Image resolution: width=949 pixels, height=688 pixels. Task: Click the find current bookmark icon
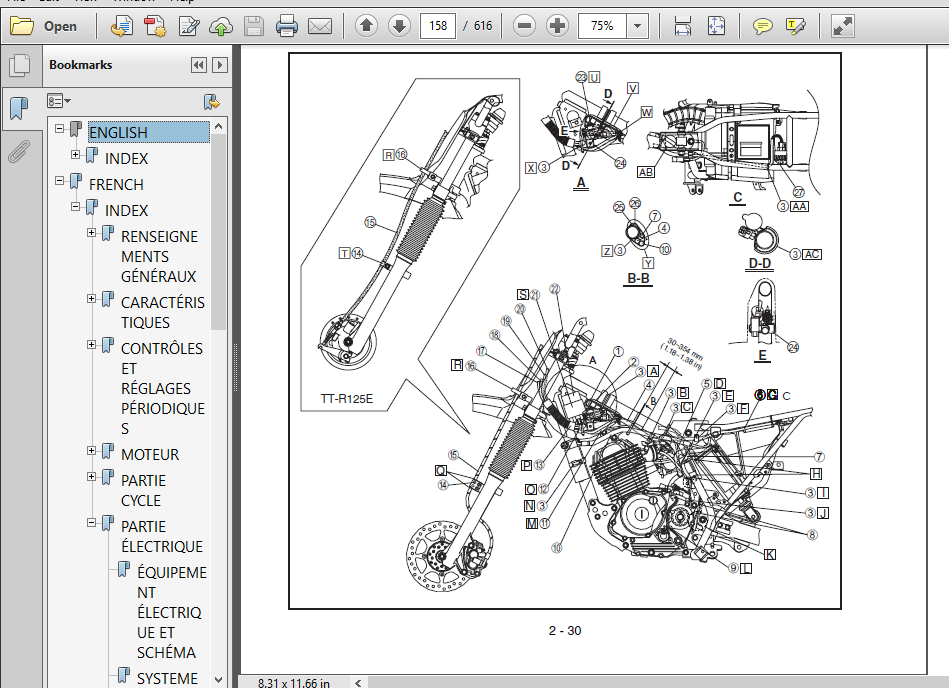tap(211, 101)
